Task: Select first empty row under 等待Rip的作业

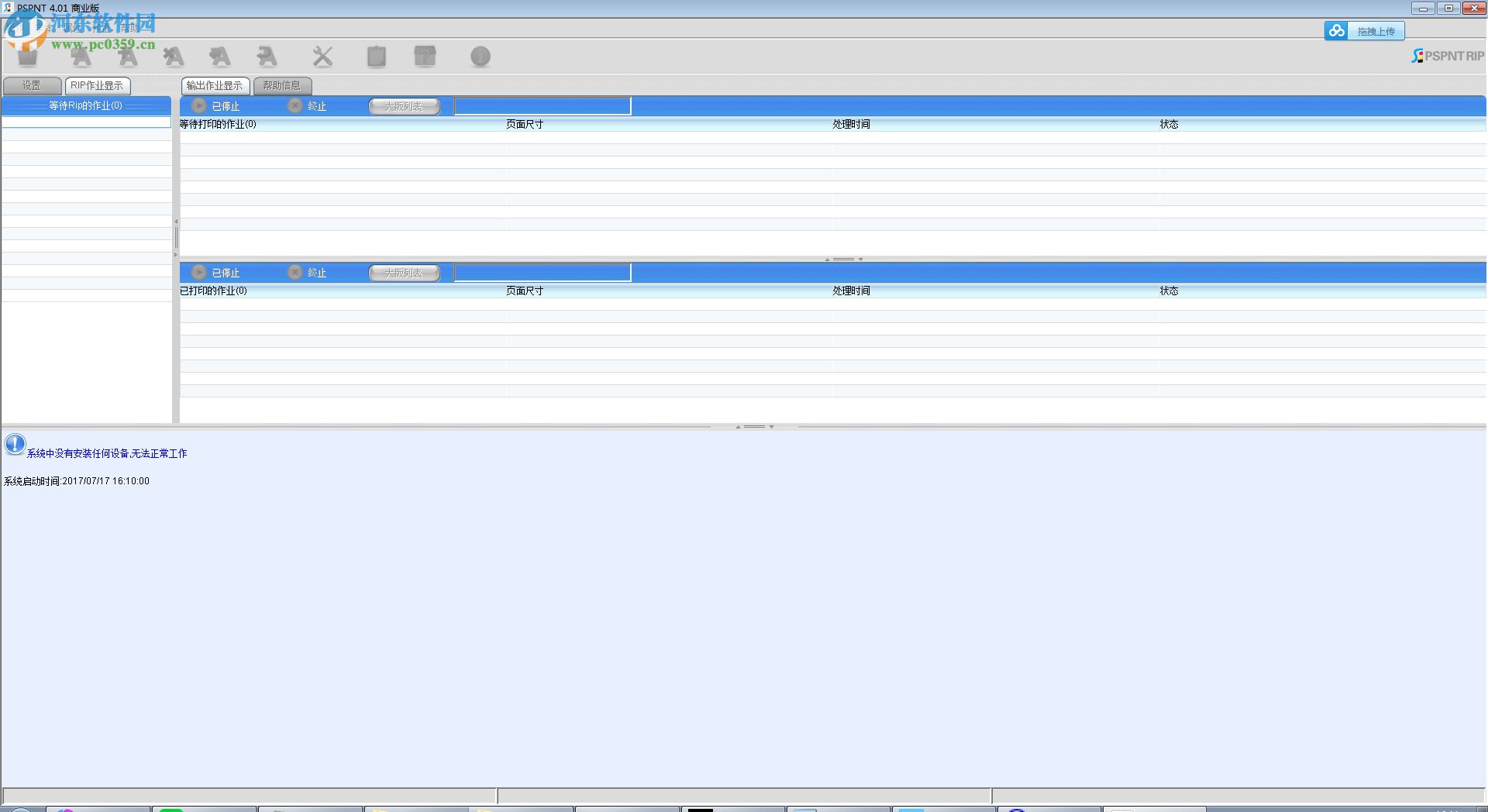Action: pos(86,122)
